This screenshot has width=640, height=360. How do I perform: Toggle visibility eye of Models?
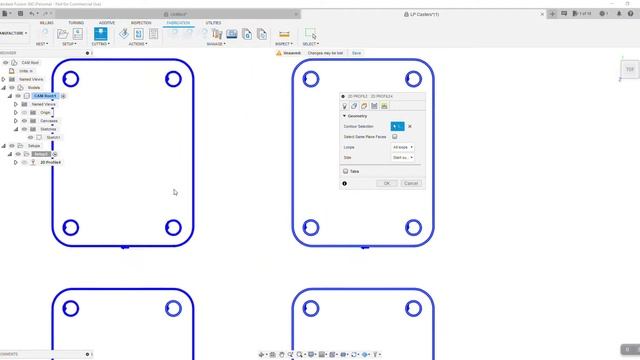12,88
